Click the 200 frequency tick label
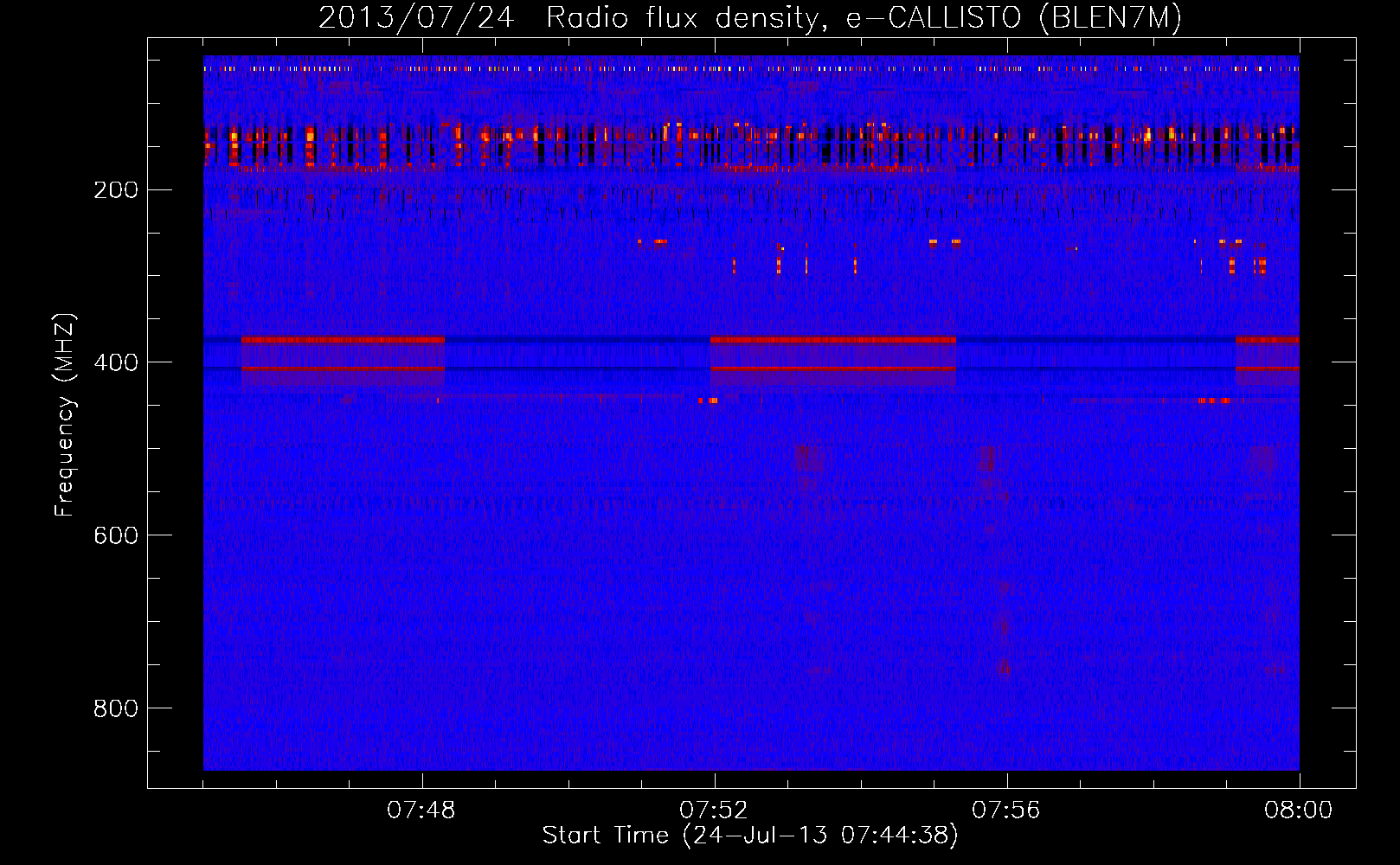 click(x=116, y=190)
